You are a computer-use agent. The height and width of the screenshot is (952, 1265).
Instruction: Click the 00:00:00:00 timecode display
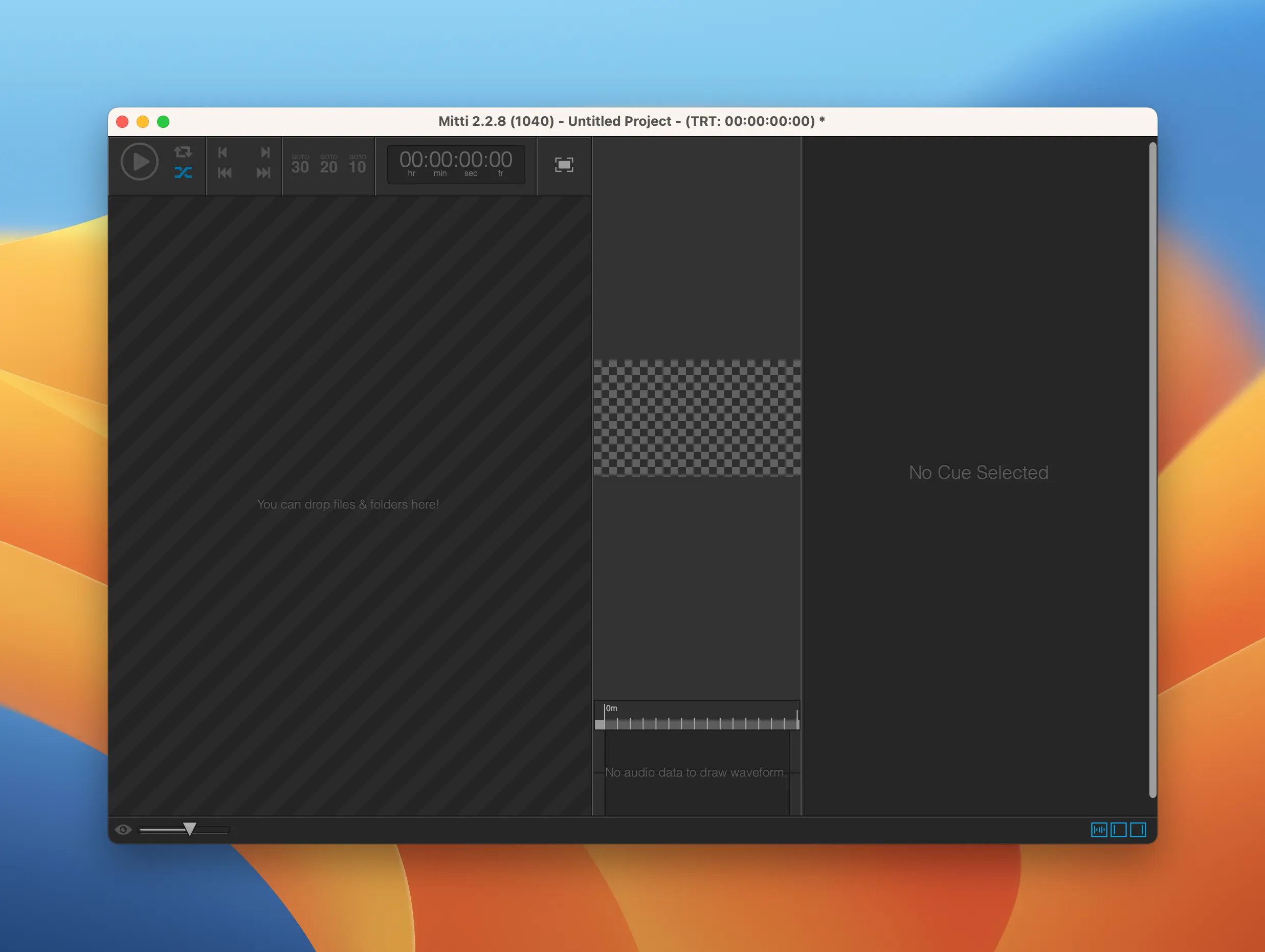(456, 164)
